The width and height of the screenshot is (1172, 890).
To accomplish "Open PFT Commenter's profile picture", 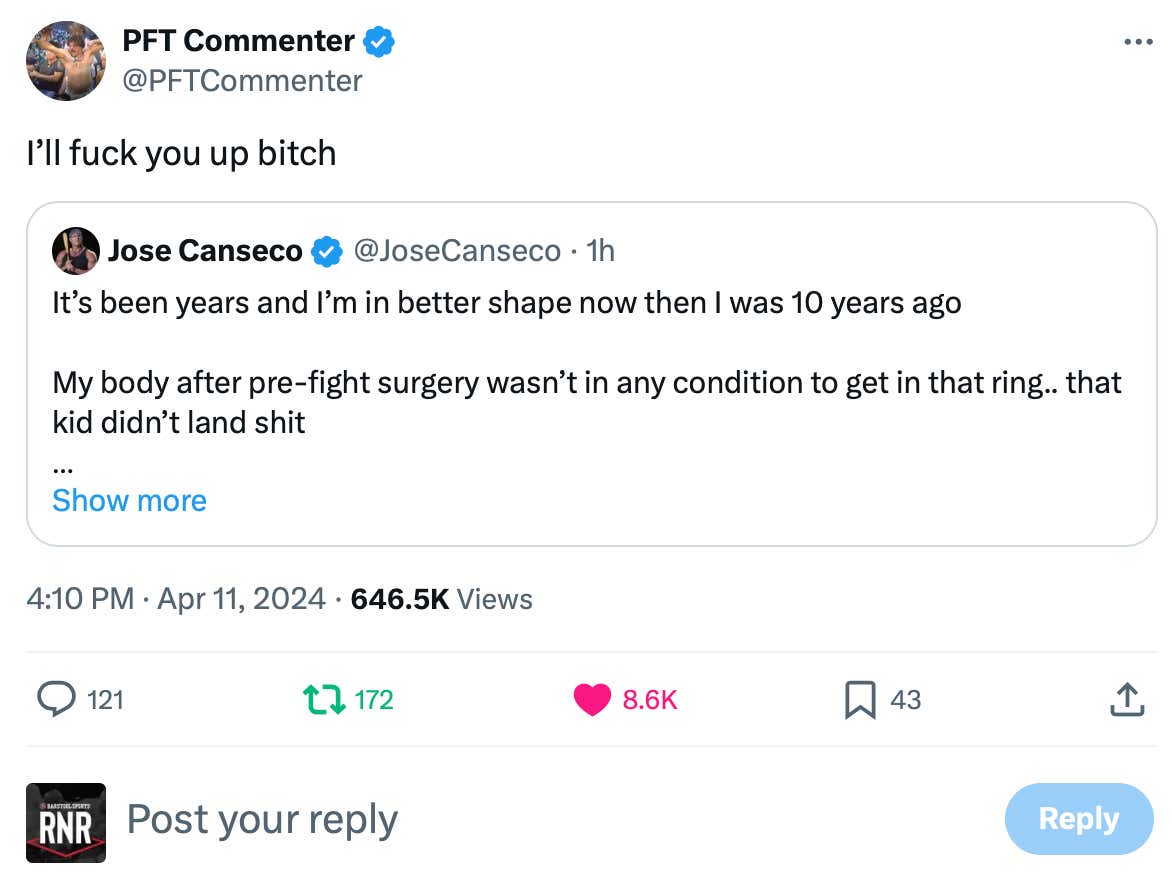I will click(65, 60).
